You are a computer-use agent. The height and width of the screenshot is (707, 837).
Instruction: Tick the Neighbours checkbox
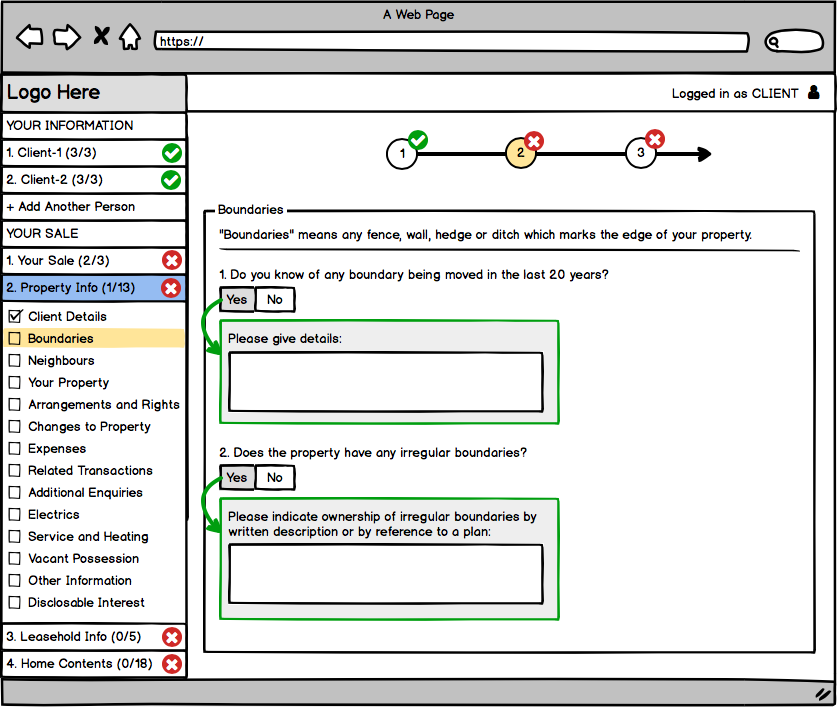click(x=15, y=361)
